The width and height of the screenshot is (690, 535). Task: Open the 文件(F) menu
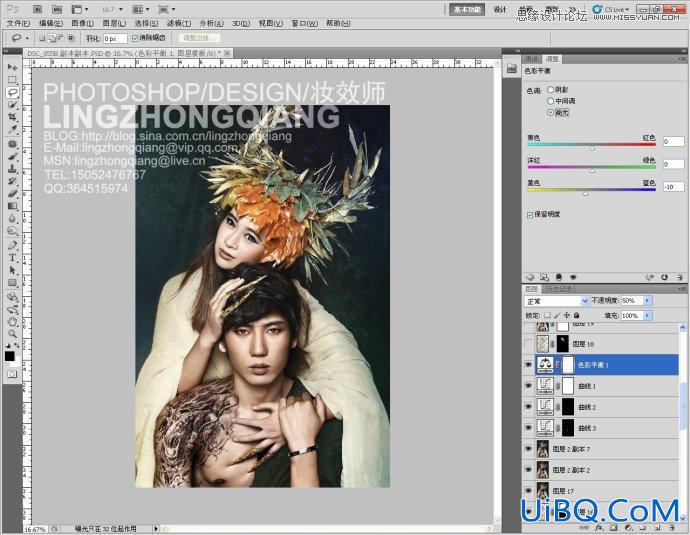point(18,23)
